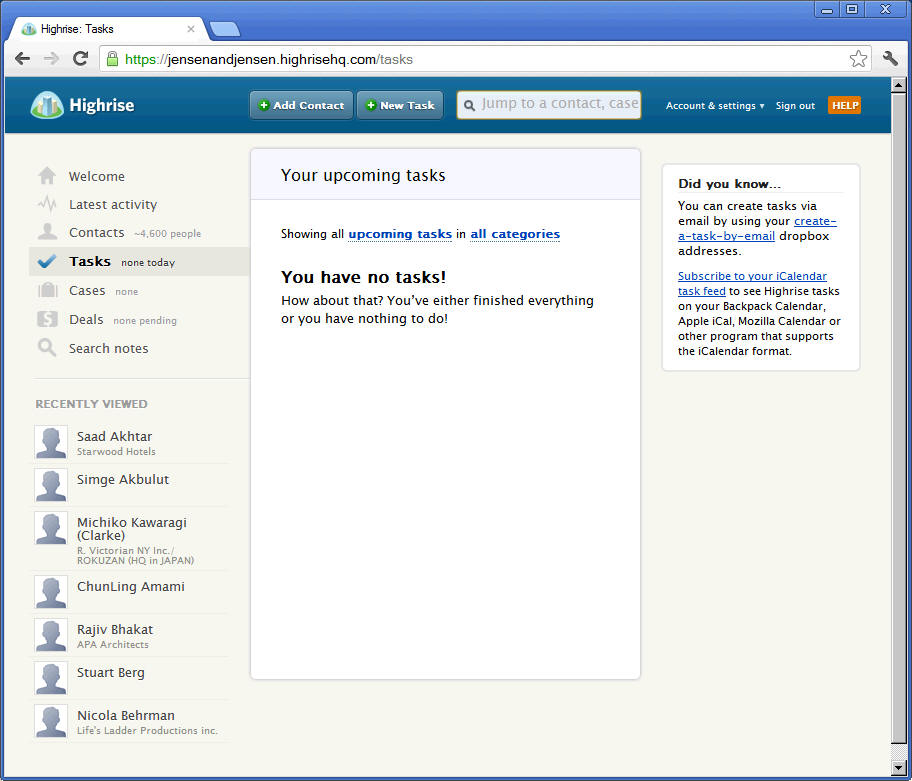Screen dimensions: 912x781
Task: Click the browser forward arrow
Action: pyautogui.click(x=51, y=59)
